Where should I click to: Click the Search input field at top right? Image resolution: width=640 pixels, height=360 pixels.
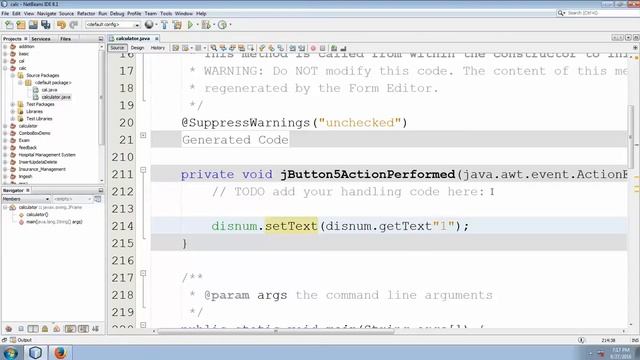[602, 13]
